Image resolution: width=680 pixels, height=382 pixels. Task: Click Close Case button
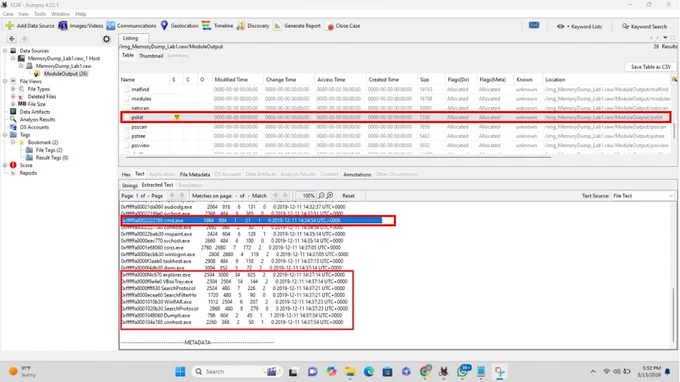coord(343,26)
